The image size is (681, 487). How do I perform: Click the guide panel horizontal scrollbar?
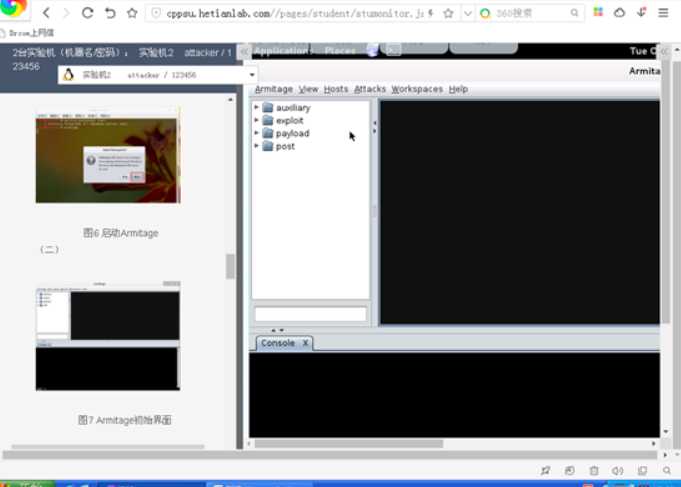[x=108, y=446]
